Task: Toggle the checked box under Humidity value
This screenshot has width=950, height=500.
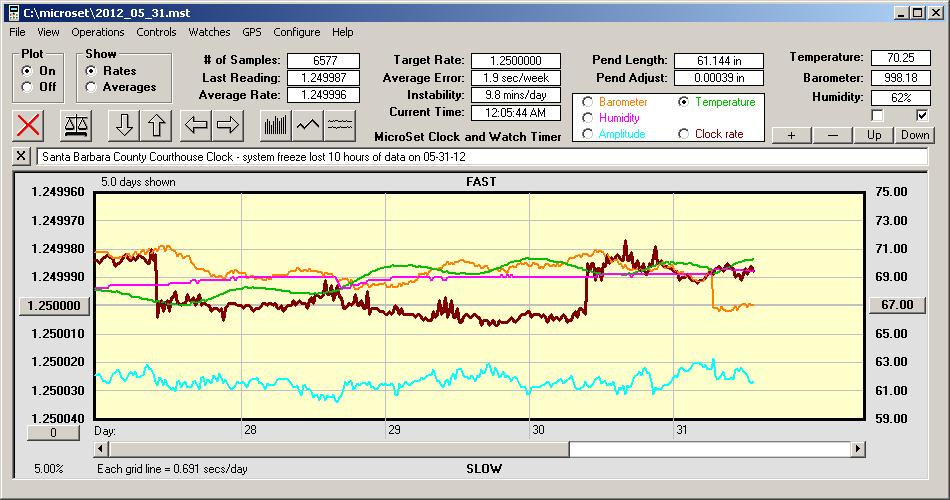Action: 922,115
